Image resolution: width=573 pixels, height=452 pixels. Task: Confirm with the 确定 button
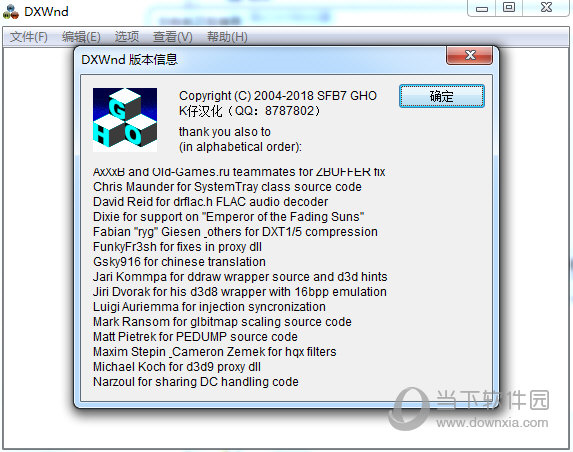pyautogui.click(x=442, y=96)
